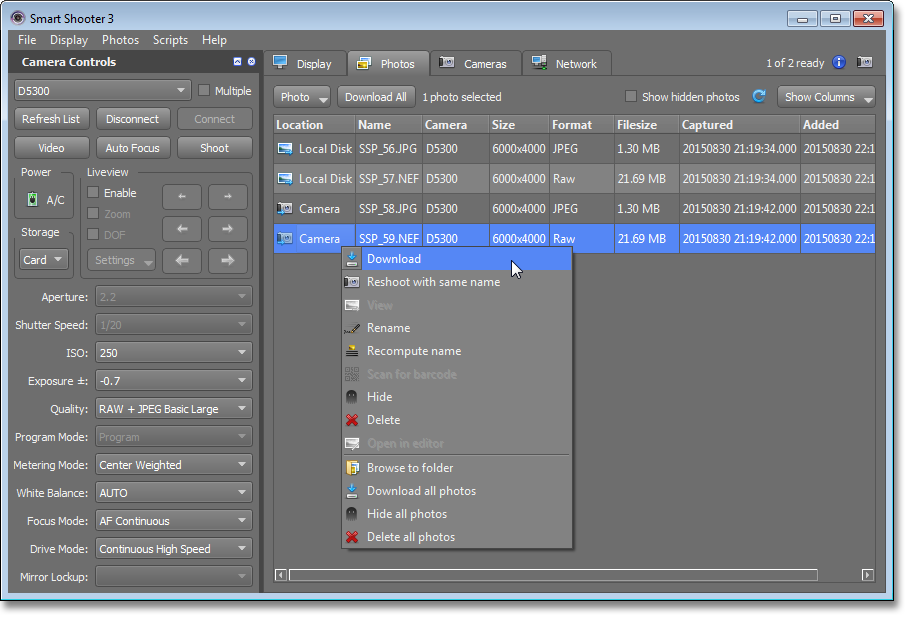Check Show hidden photos option
The width and height of the screenshot is (910, 617).
tap(631, 97)
